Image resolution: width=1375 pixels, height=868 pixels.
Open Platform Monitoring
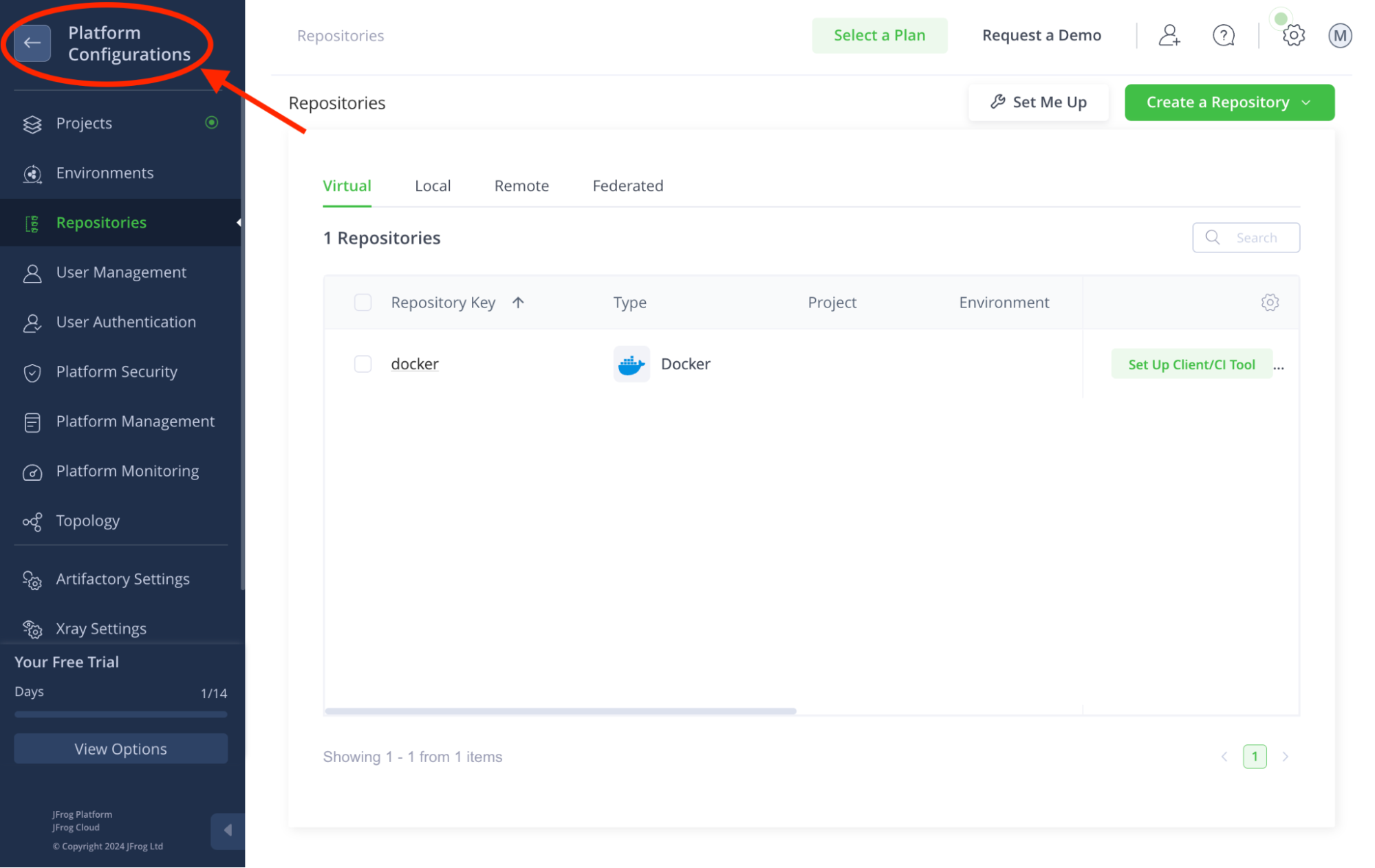127,470
